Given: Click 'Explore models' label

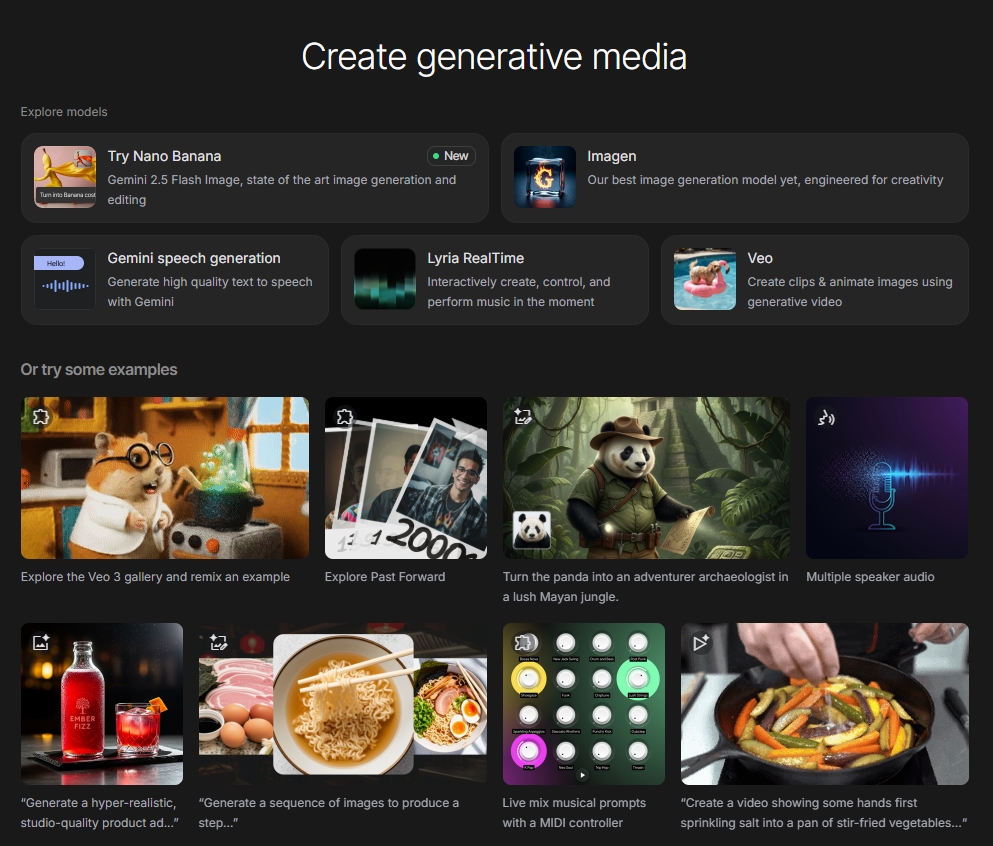Looking at the screenshot, I should 64,112.
